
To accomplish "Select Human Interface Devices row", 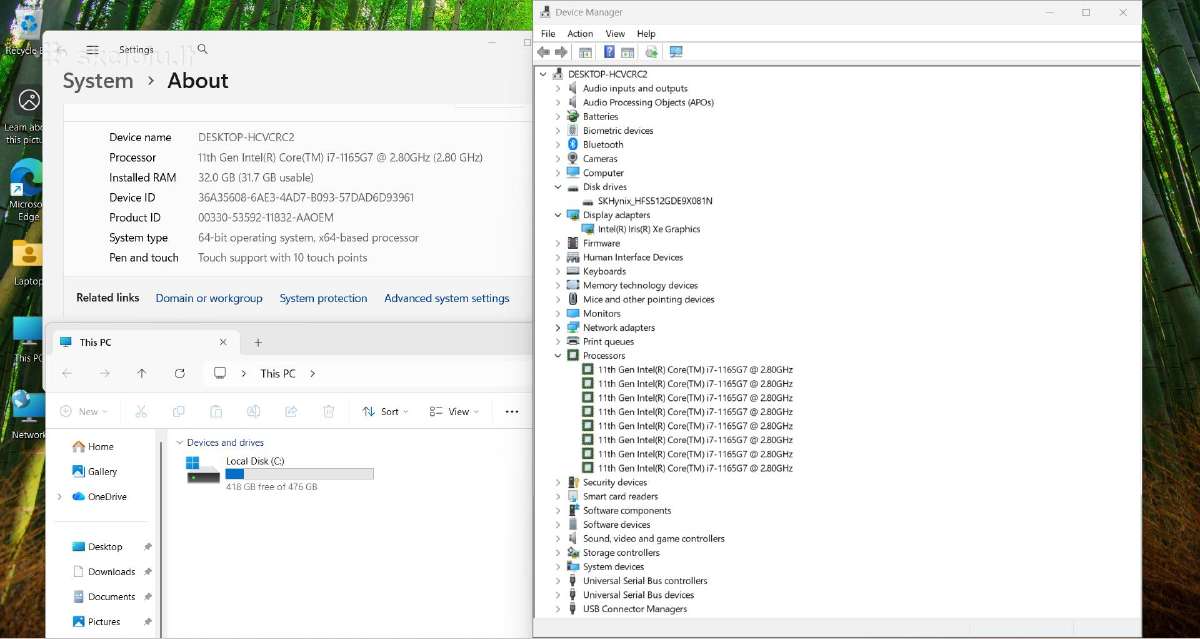I will coord(633,257).
